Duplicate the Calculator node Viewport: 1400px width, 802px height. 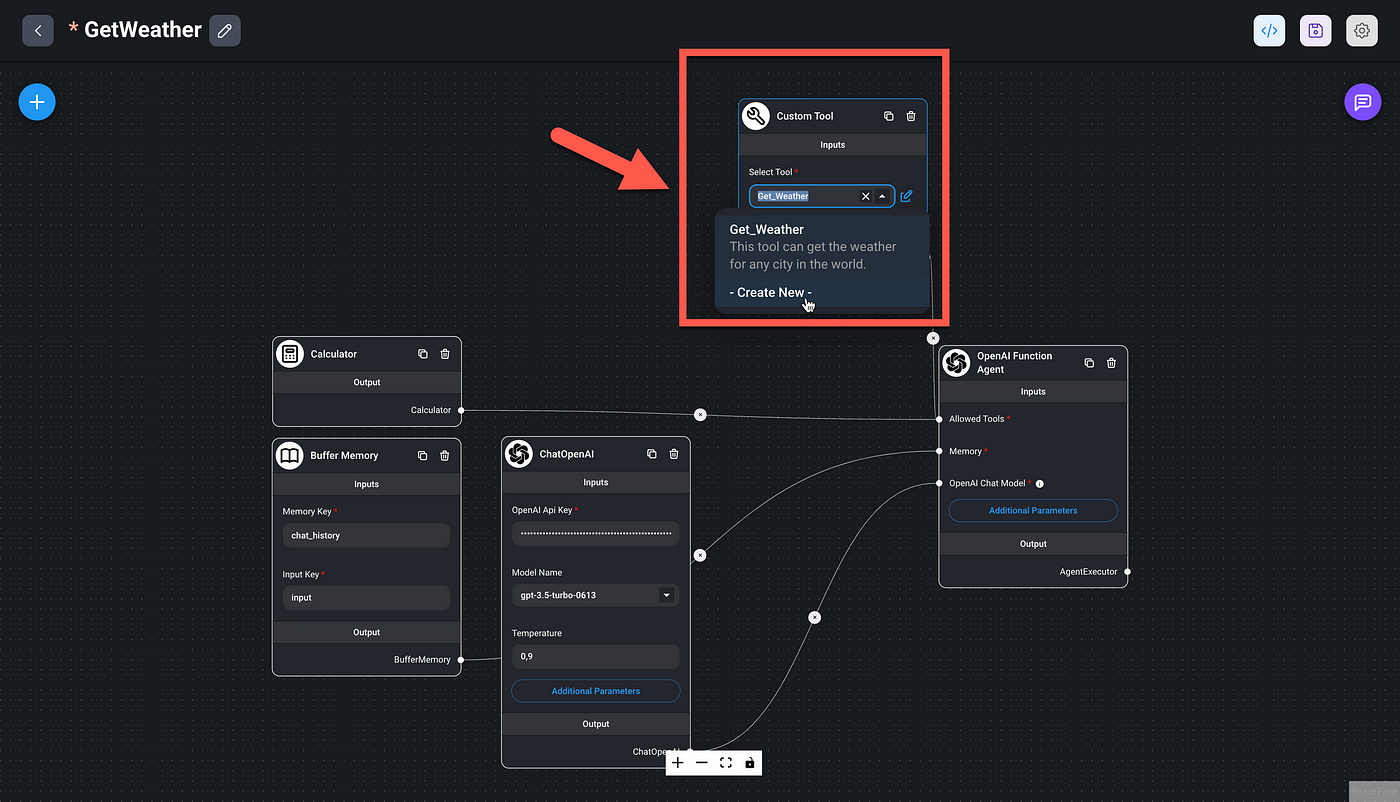point(423,354)
